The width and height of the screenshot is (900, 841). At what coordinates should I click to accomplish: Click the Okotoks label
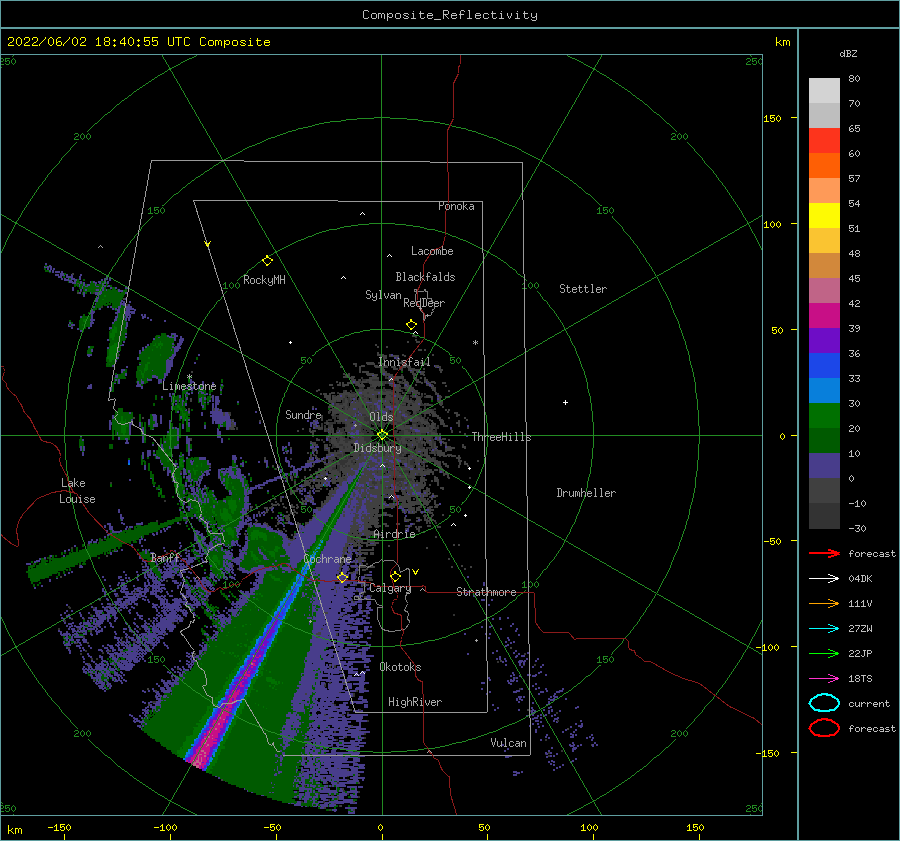click(400, 667)
